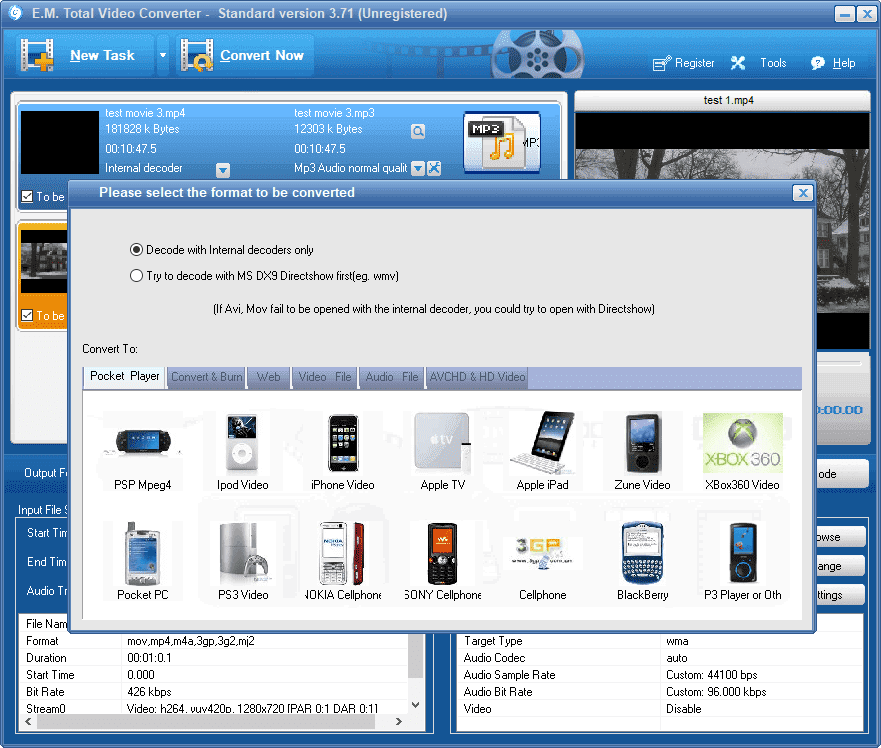This screenshot has width=881, height=748.
Task: Click the Format value mov,mp4,m4a,3gp,3g2,mj2
Action: (190, 641)
